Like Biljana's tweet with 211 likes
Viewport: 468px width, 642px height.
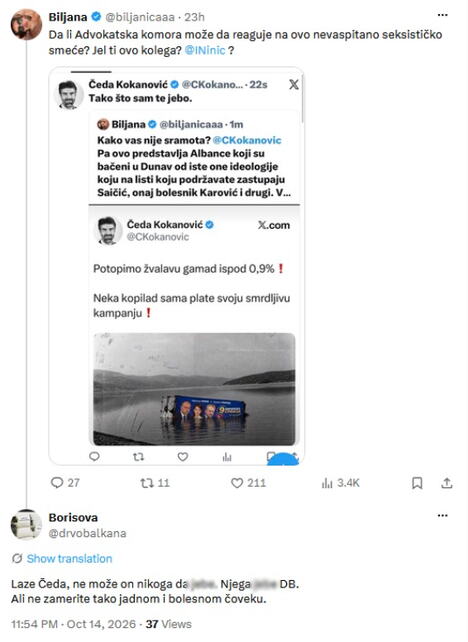tap(237, 483)
